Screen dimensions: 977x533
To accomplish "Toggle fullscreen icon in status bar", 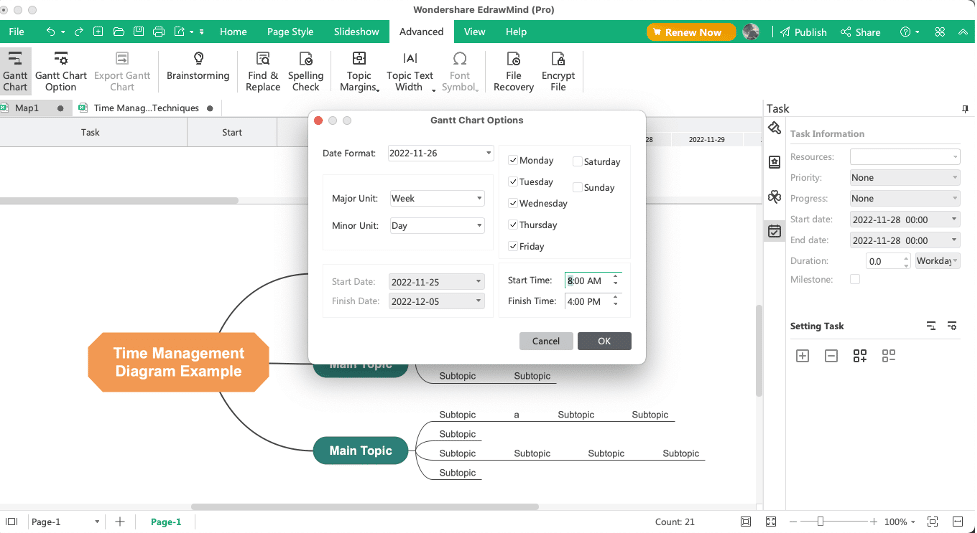I will point(771,522).
